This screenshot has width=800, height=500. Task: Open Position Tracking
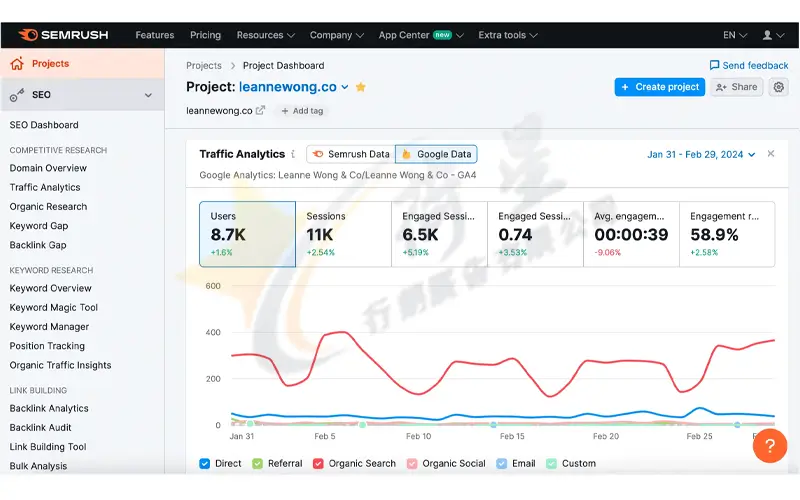click(x=47, y=346)
